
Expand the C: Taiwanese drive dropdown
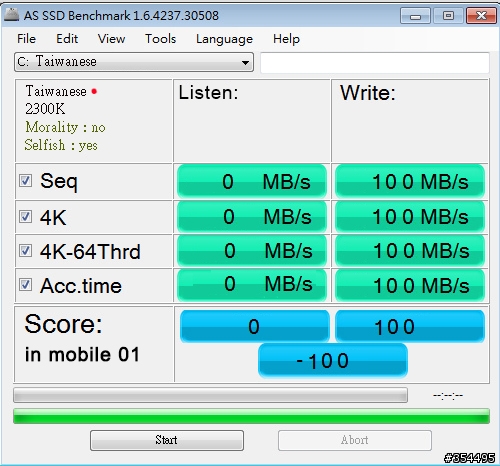pyautogui.click(x=134, y=62)
